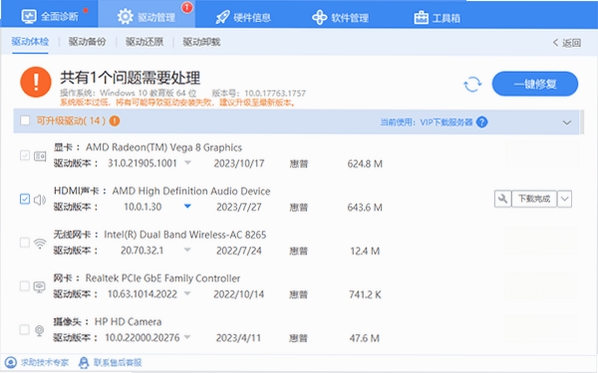Click HP HD Camera device name
Viewport: 598px width, 373px height.
[x=128, y=322]
